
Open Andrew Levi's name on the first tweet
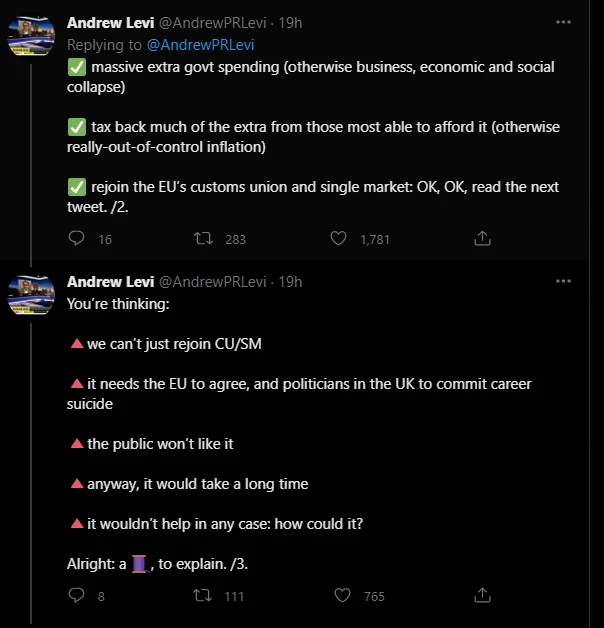(111, 23)
